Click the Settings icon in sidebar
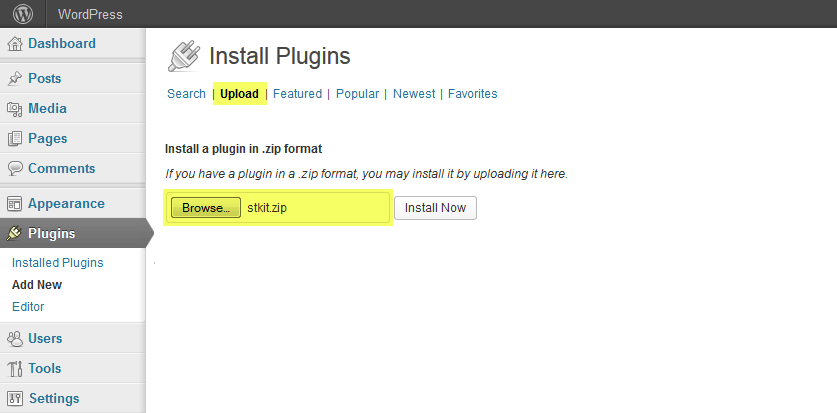This screenshot has height=413, width=837. click(15, 399)
